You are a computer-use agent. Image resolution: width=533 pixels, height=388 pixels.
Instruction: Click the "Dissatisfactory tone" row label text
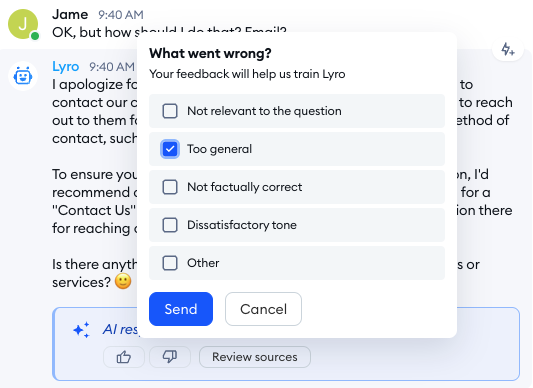tap(242, 225)
